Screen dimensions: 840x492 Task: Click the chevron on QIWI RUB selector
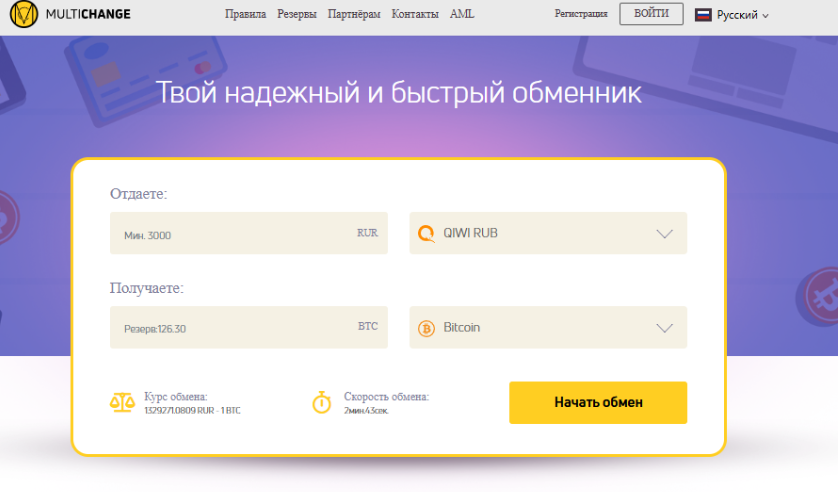[x=664, y=234]
